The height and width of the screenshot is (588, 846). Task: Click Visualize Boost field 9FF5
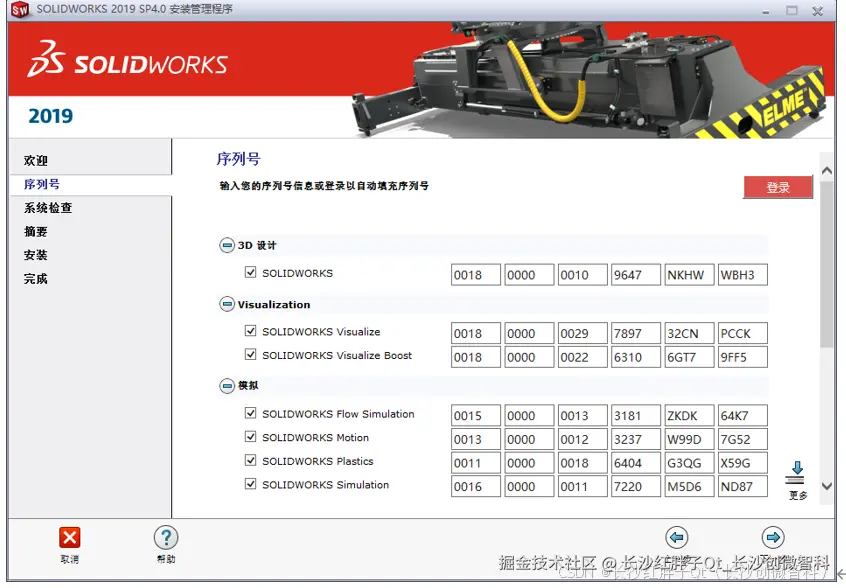(743, 357)
